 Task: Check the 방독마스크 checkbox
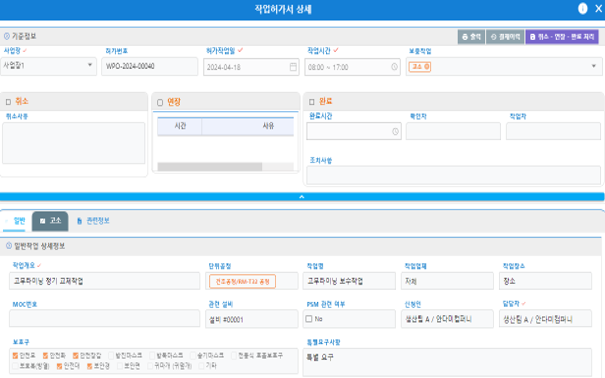[152, 355]
